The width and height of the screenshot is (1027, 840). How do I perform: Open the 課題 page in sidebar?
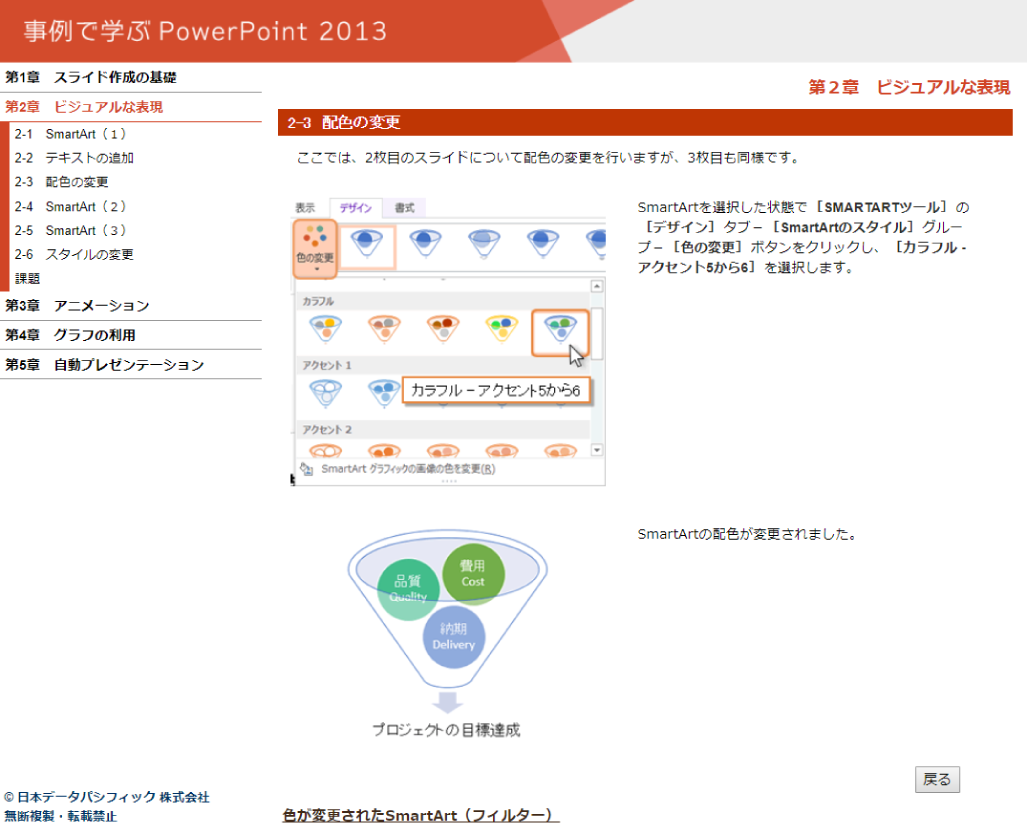click(x=28, y=278)
